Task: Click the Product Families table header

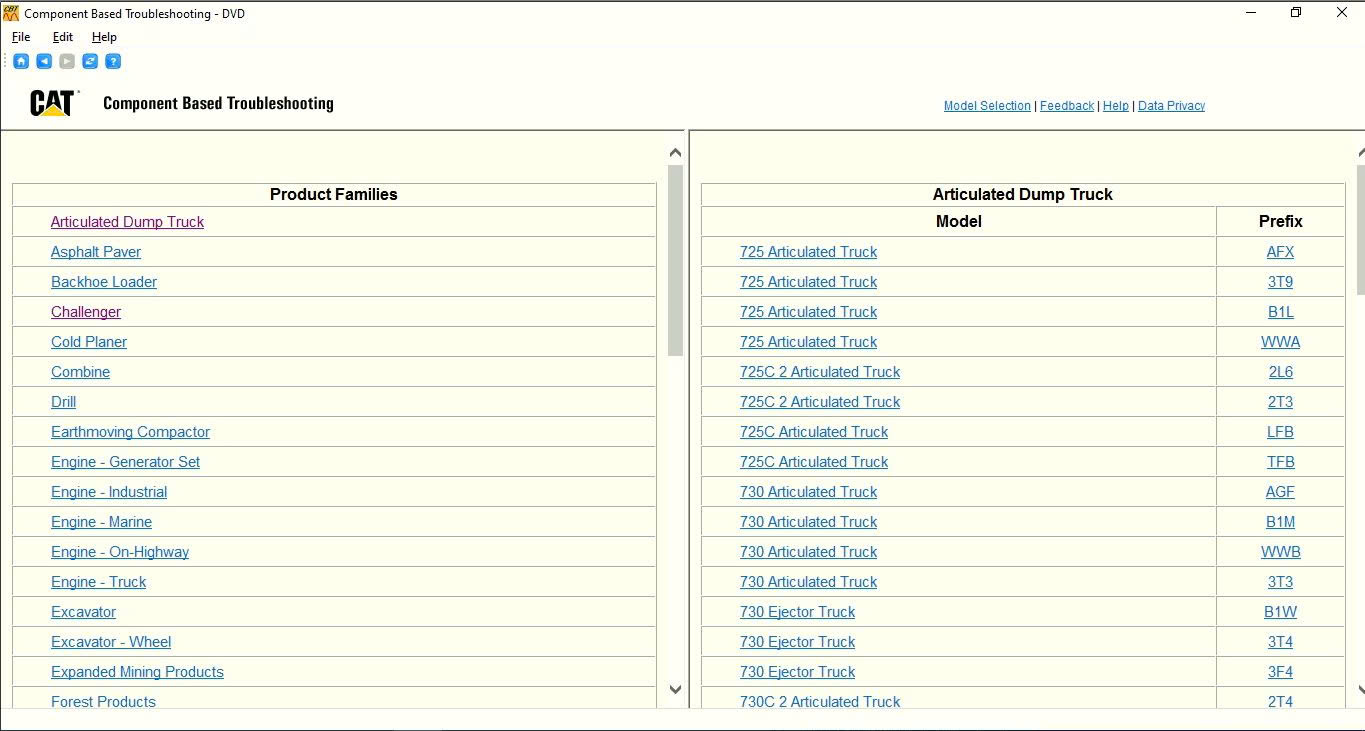Action: coord(334,195)
